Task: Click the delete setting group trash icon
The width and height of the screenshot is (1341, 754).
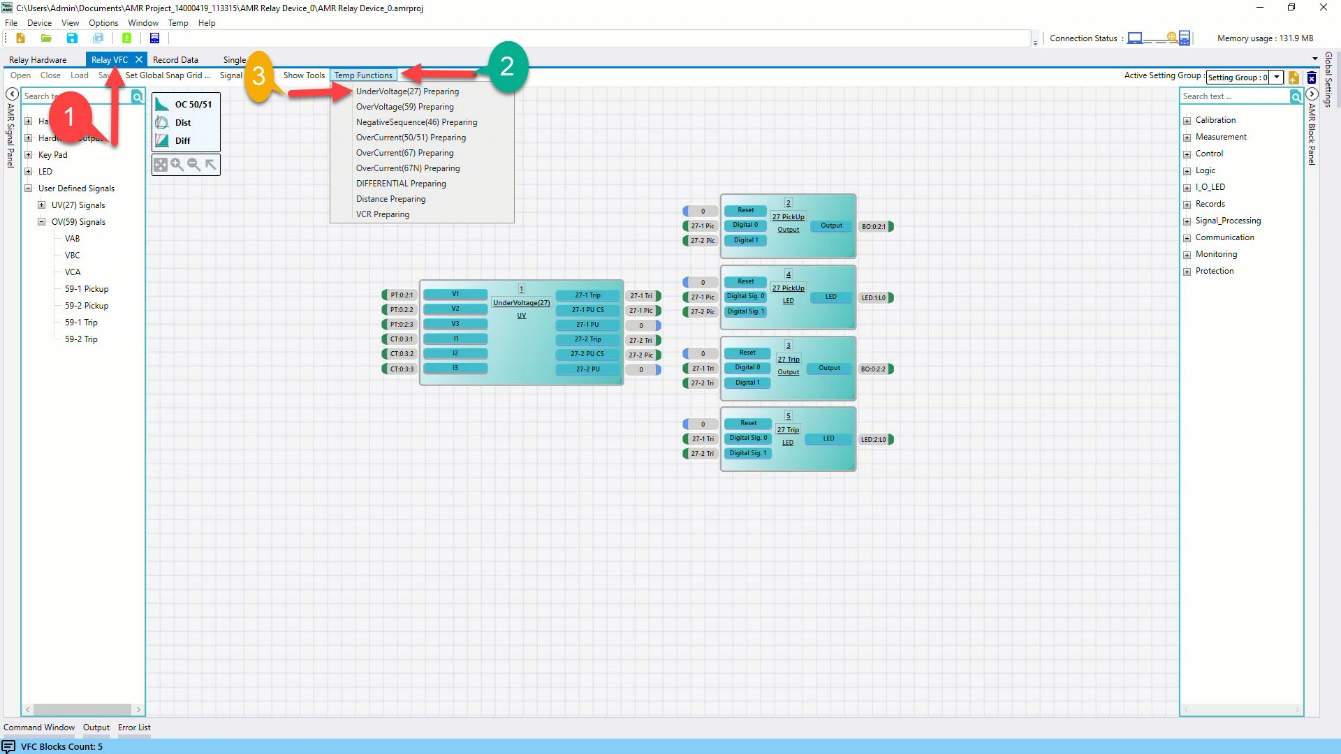Action: 1311,77
